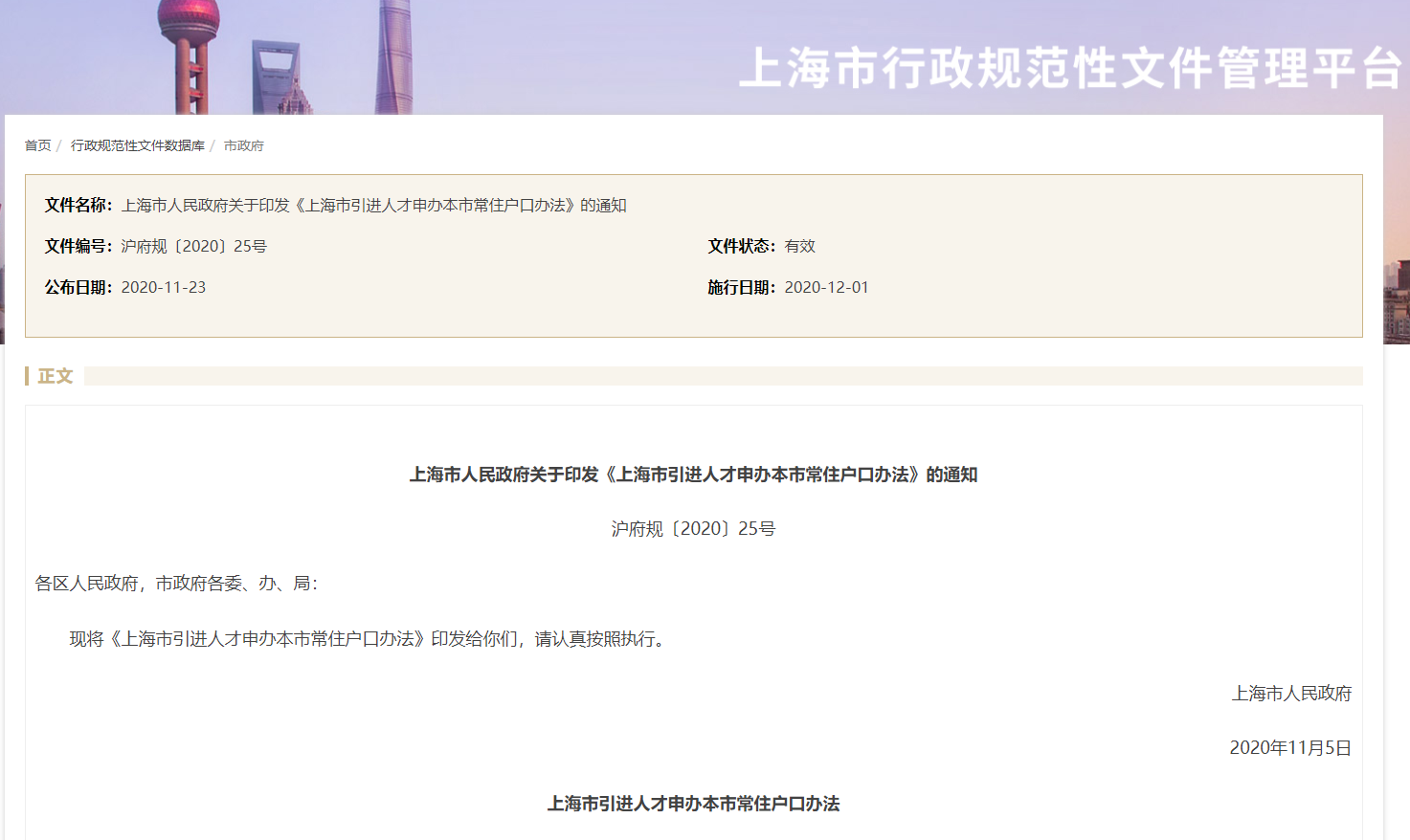The height and width of the screenshot is (840, 1410).
Task: Click document name beside 文件名称 label
Action: coord(374,206)
